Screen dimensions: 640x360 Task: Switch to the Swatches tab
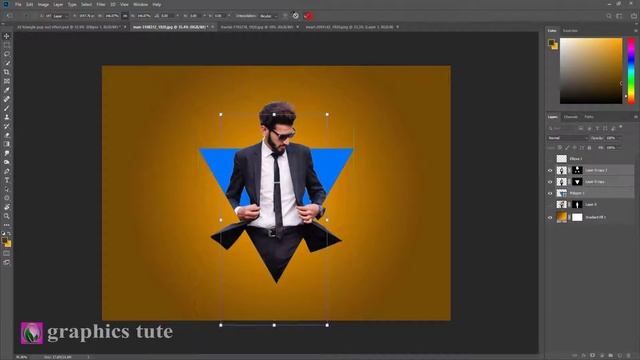pos(570,31)
